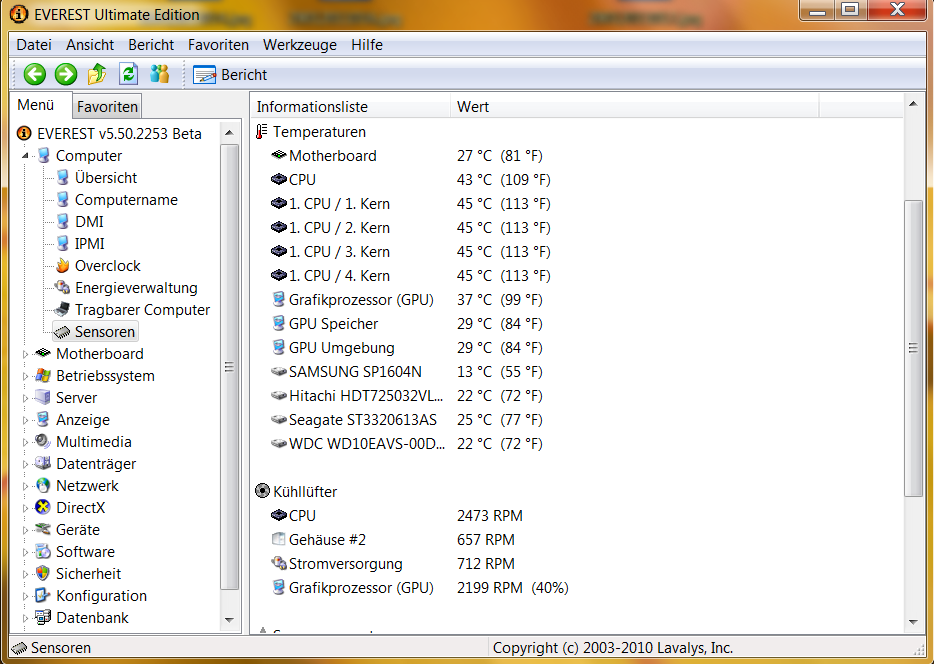
Task: Expand the Software tree node
Action: (25, 553)
